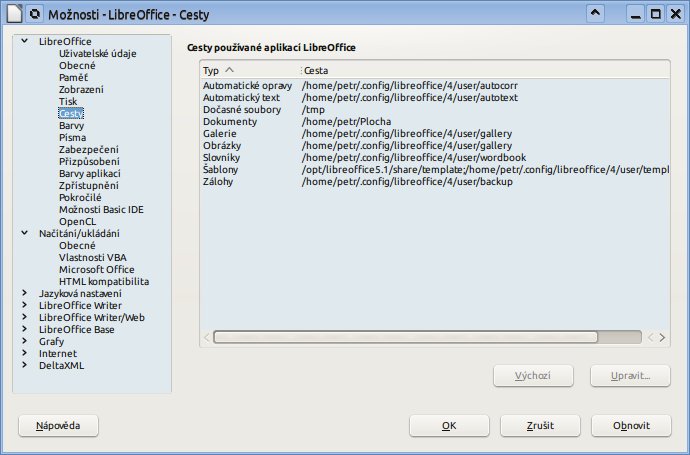The width and height of the screenshot is (690, 455).
Task: Select Zpřístupnění in the tree
Action: click(89, 185)
